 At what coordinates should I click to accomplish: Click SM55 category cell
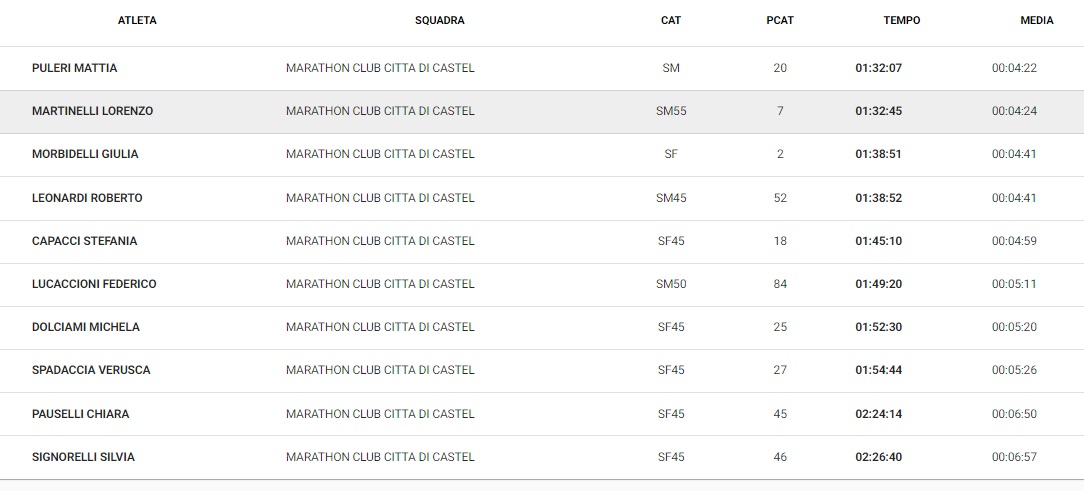tap(671, 111)
